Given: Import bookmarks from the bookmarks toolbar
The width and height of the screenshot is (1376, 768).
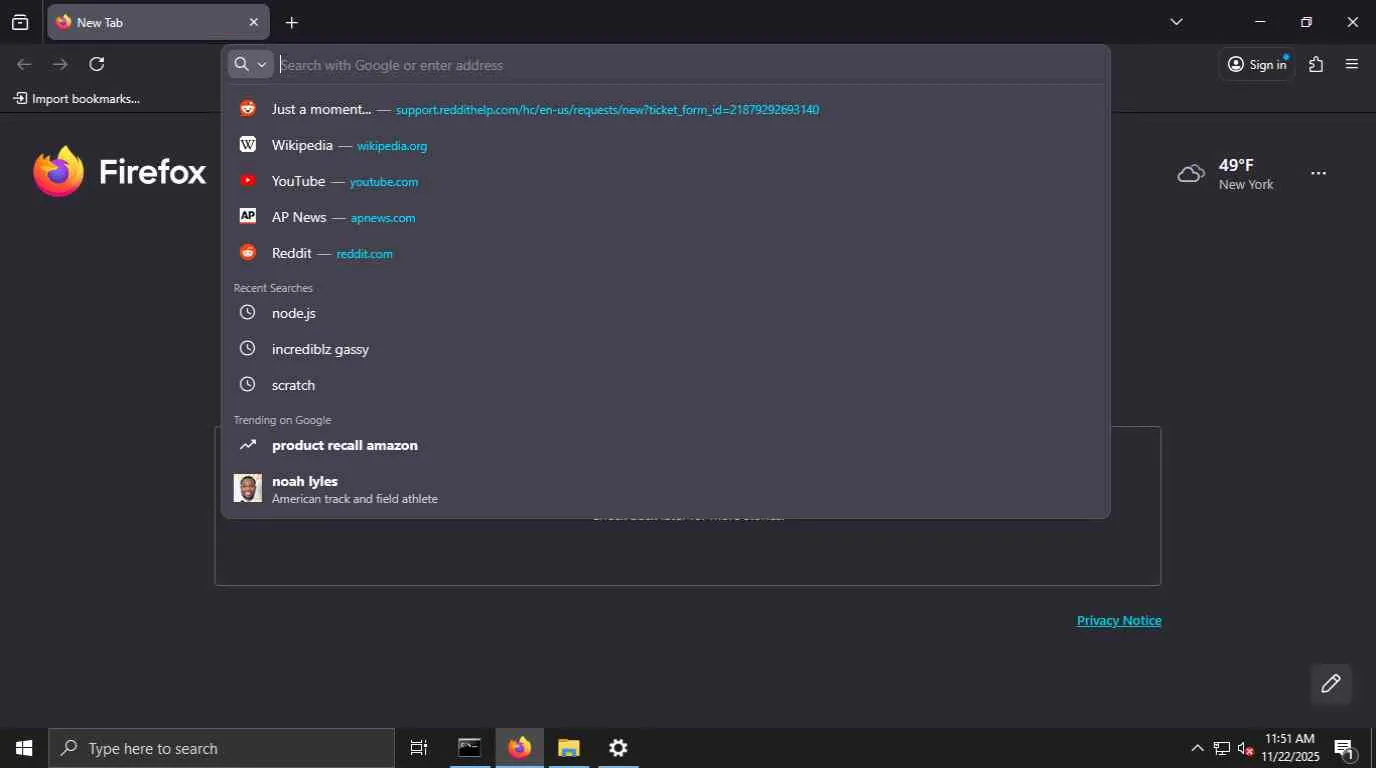Looking at the screenshot, I should click(x=76, y=98).
